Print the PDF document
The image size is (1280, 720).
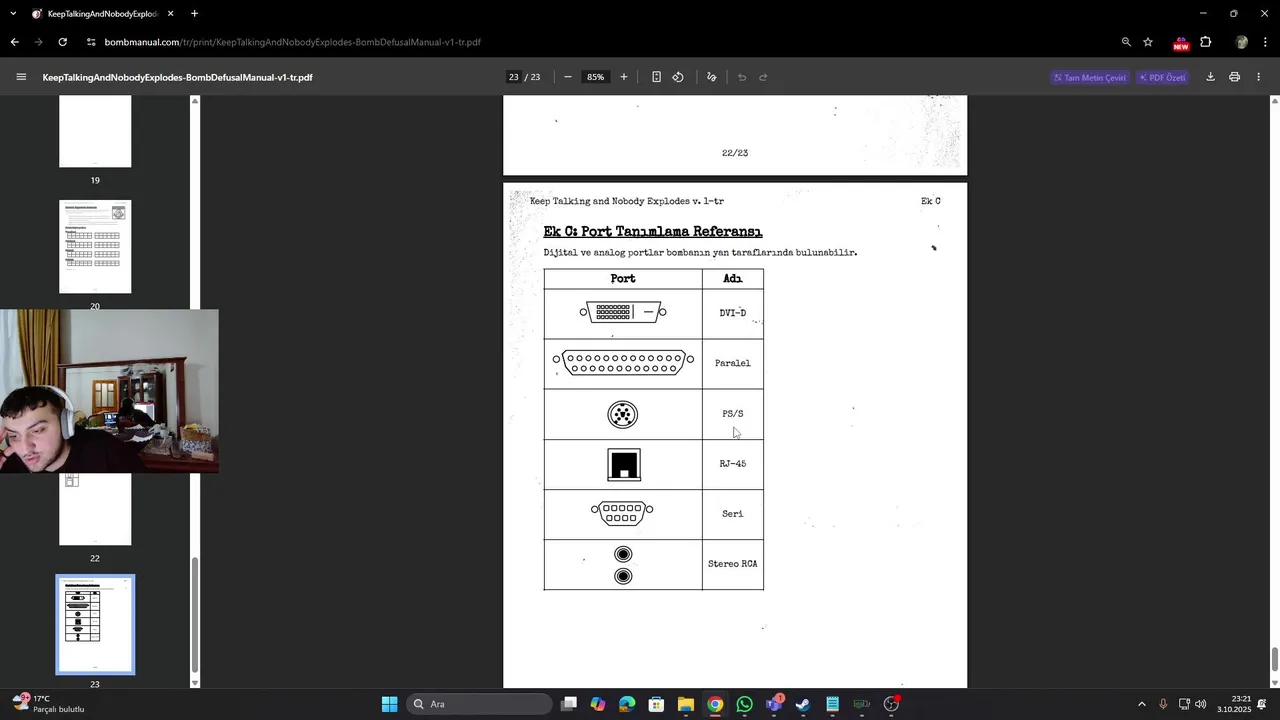click(1234, 77)
